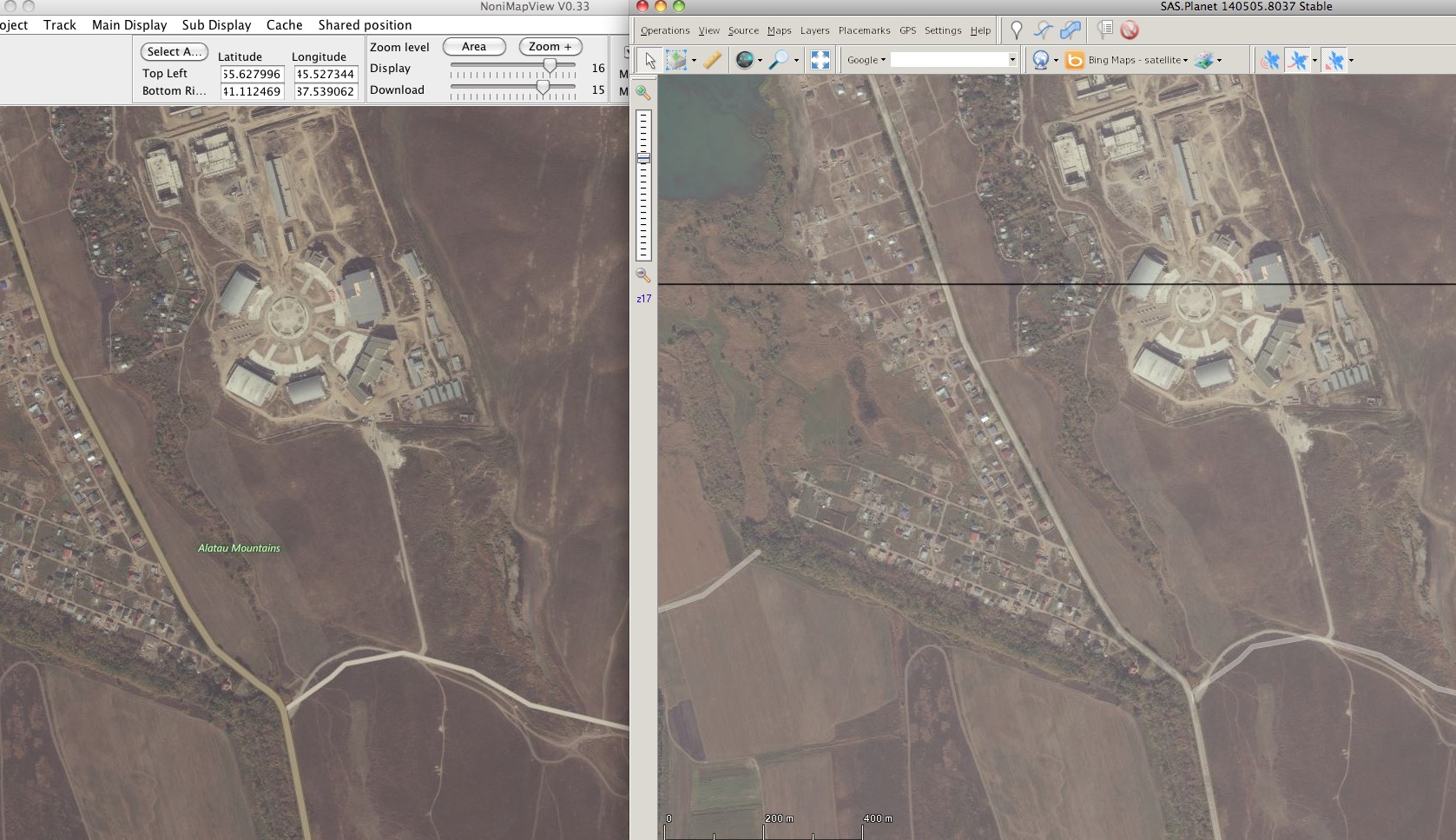This screenshot has height=840, width=1456.
Task: Toggle GPS receiver connection satellite icon
Action: click(x=1270, y=60)
